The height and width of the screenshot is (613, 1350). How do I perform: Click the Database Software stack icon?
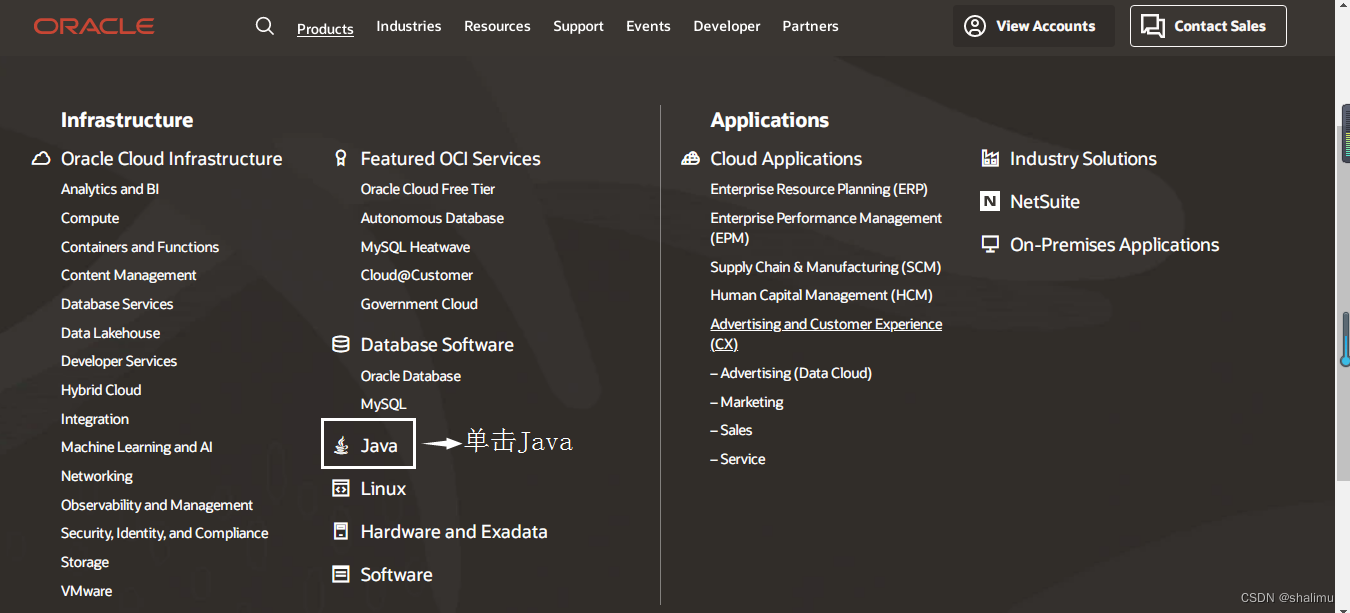[341, 344]
